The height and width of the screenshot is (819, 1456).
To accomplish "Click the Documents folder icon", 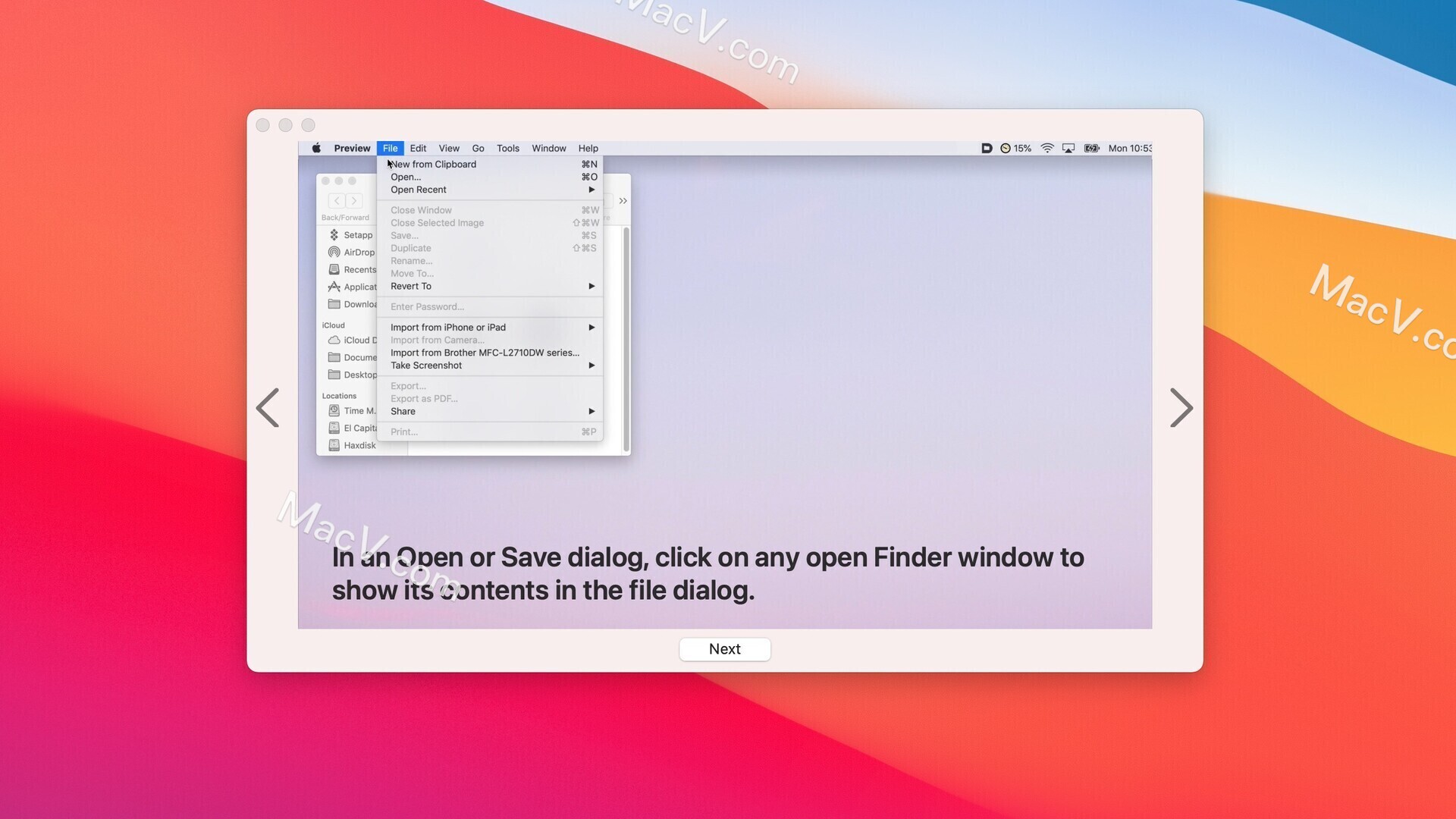I will click(x=334, y=357).
